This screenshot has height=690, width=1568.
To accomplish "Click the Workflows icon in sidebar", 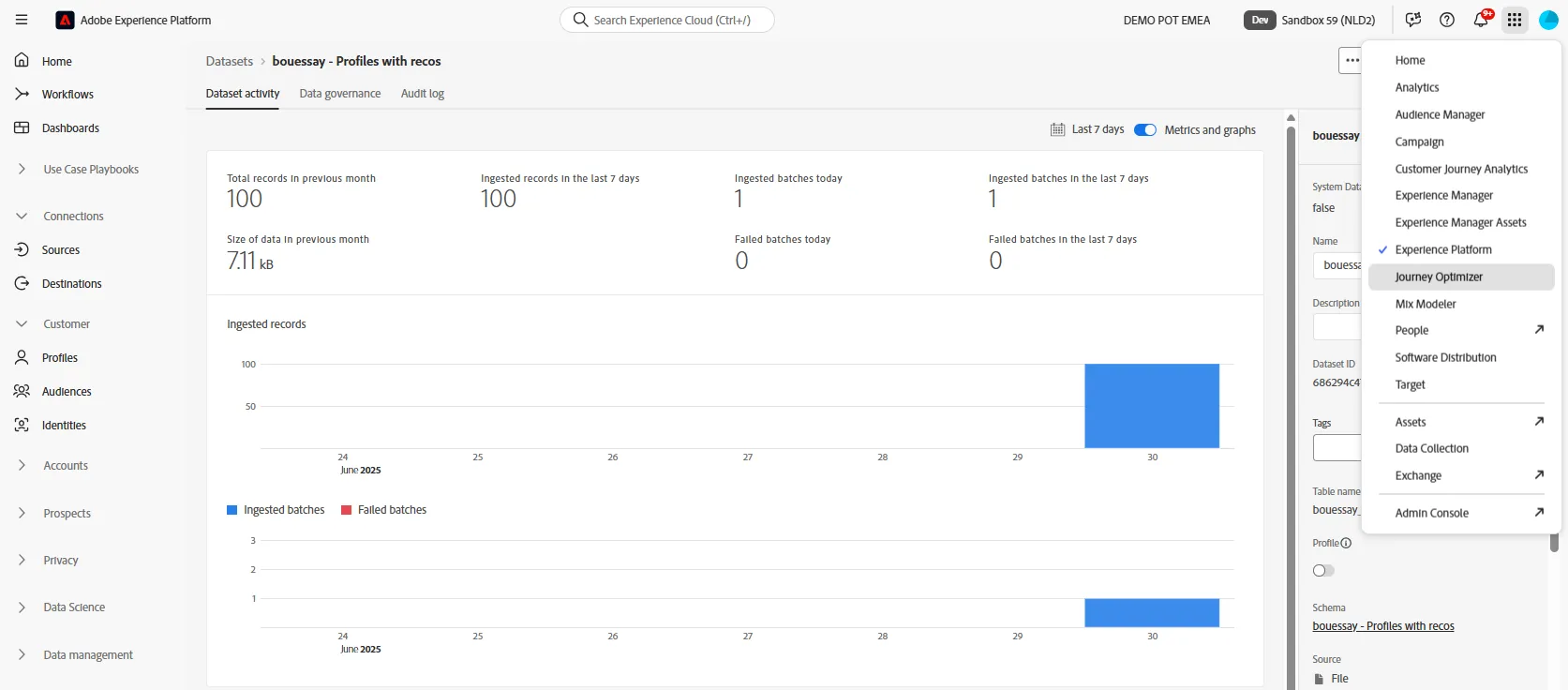I will [22, 94].
